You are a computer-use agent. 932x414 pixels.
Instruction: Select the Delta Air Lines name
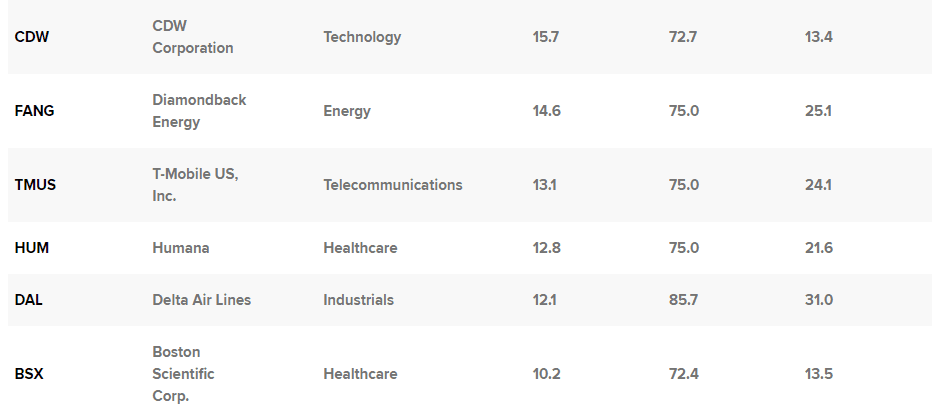pyautogui.click(x=202, y=300)
